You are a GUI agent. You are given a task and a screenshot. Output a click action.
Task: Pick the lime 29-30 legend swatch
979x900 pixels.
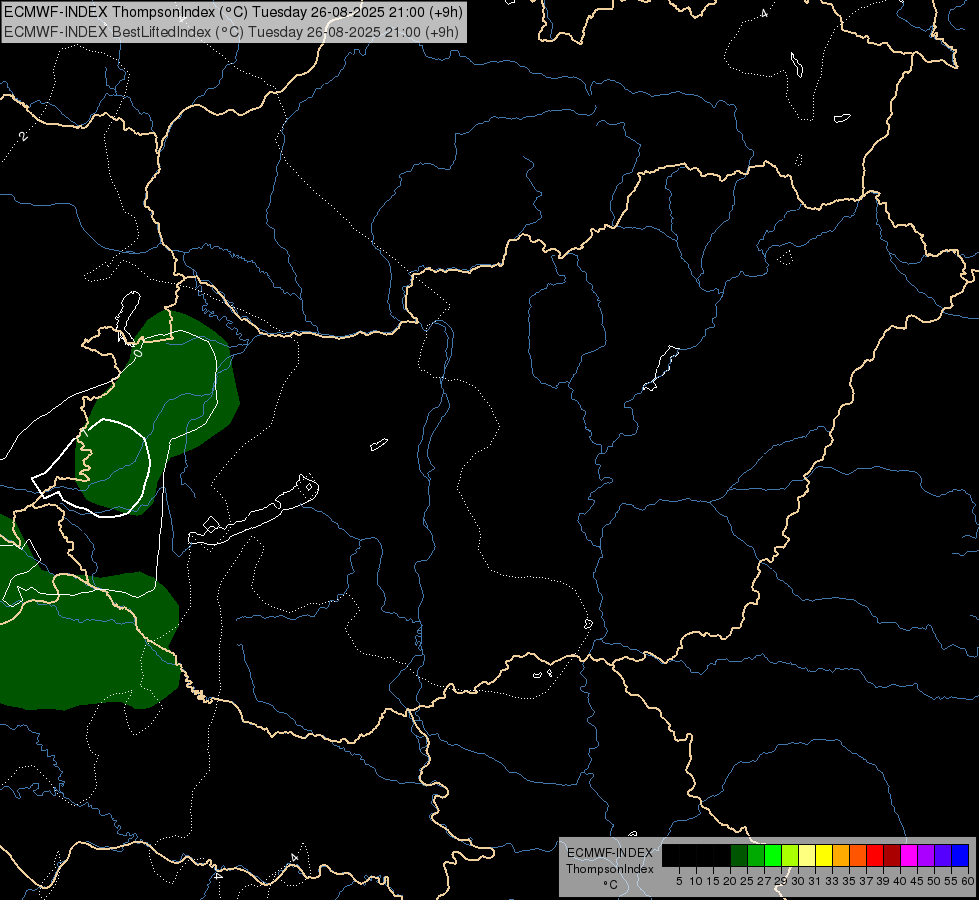790,855
